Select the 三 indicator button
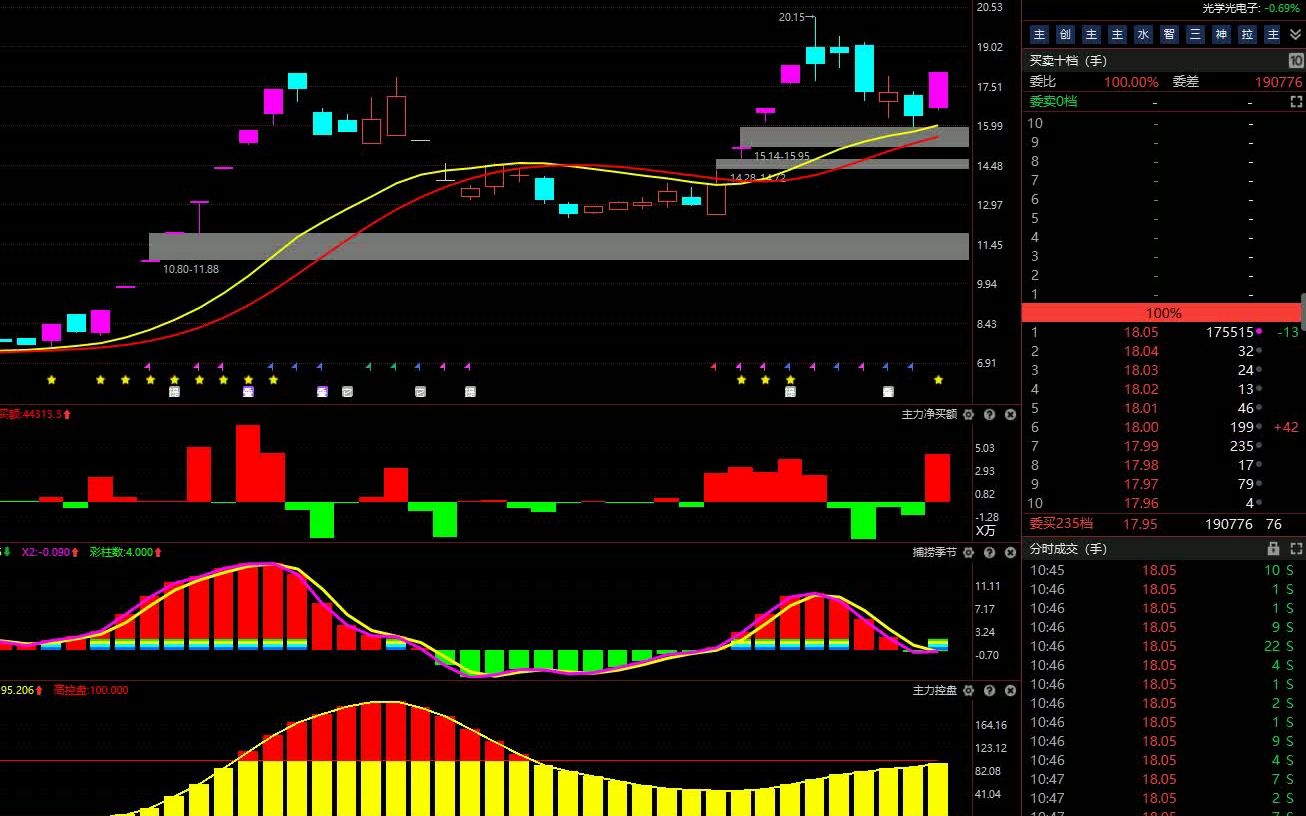Image resolution: width=1306 pixels, height=816 pixels. 1195,34
